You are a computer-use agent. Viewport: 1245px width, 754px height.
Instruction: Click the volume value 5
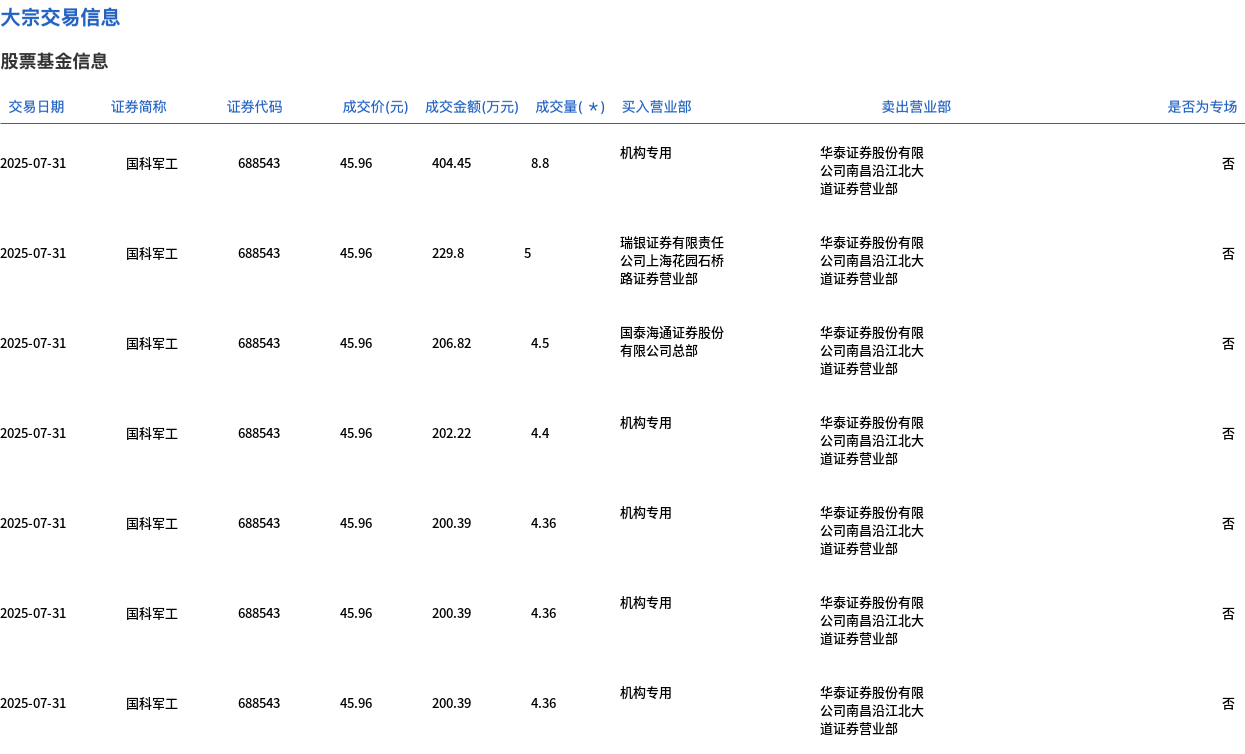click(x=528, y=253)
